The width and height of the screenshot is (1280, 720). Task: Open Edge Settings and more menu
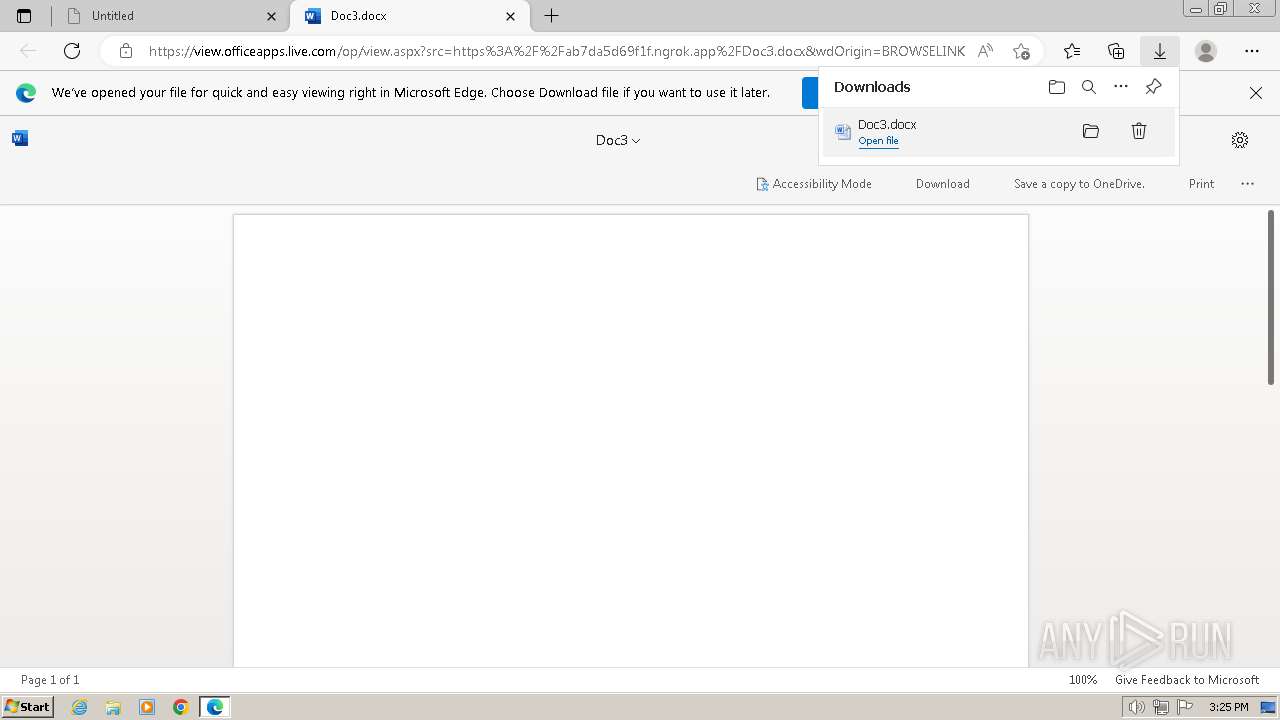(1252, 51)
